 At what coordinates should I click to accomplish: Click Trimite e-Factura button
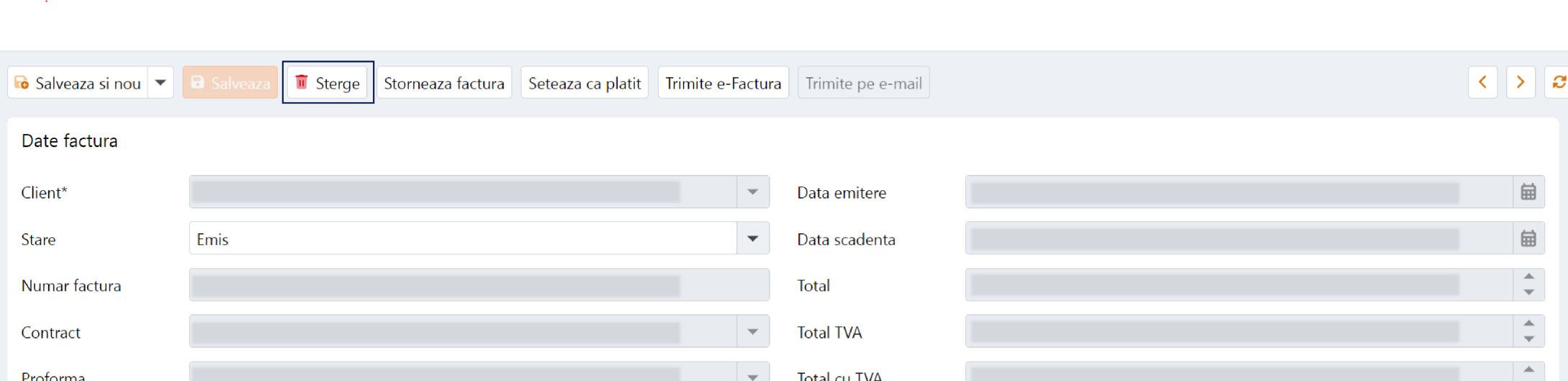[x=723, y=83]
